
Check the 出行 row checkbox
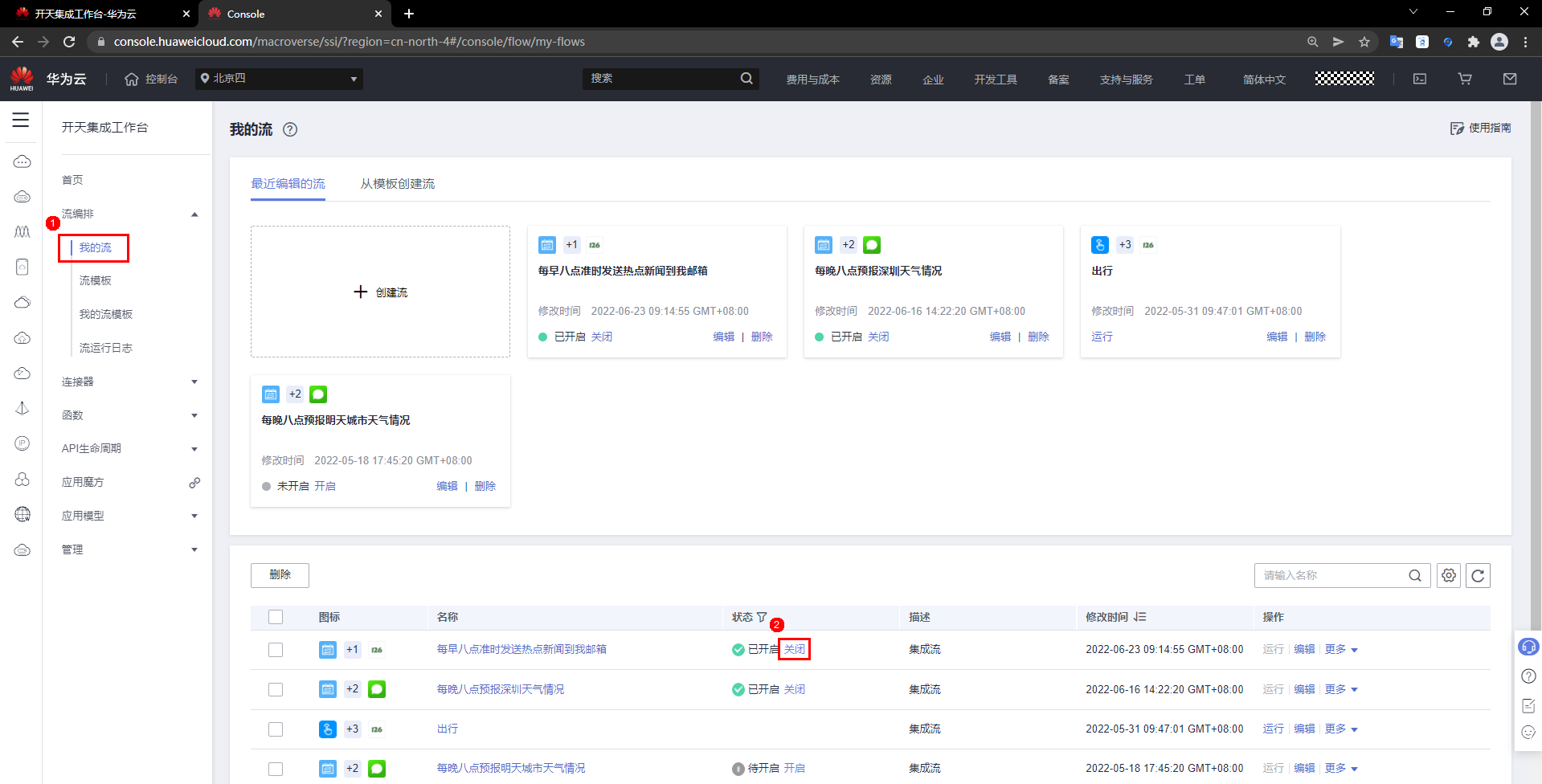pos(276,729)
